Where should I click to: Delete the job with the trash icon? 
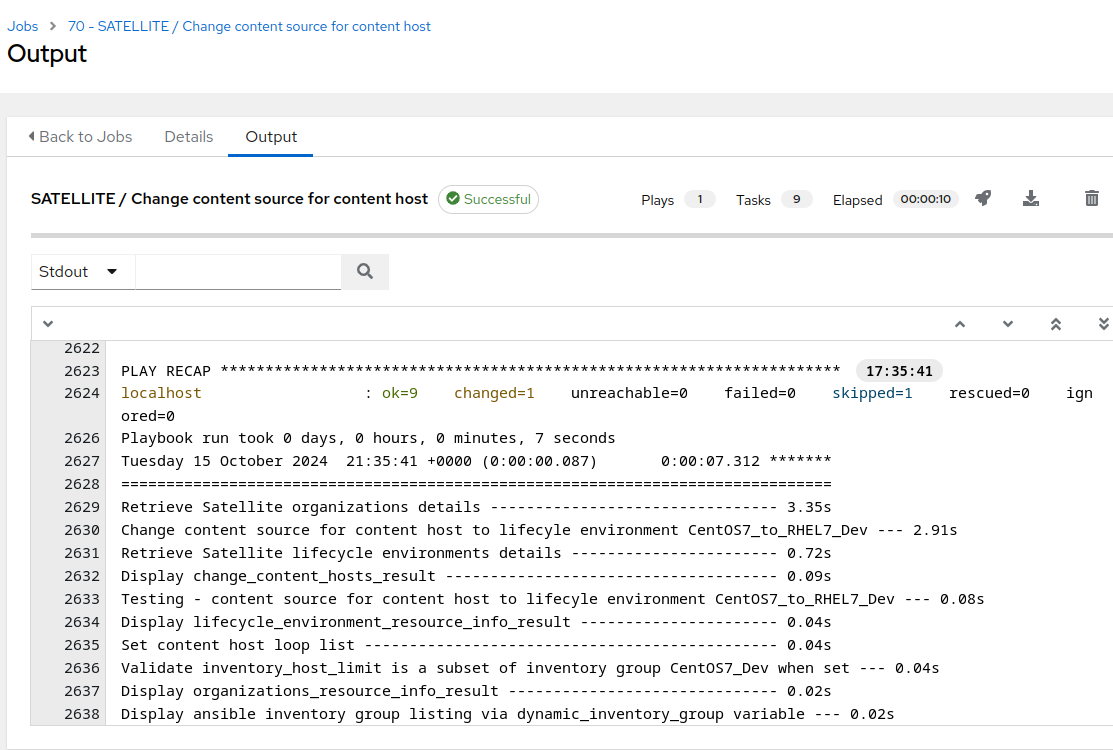1092,199
